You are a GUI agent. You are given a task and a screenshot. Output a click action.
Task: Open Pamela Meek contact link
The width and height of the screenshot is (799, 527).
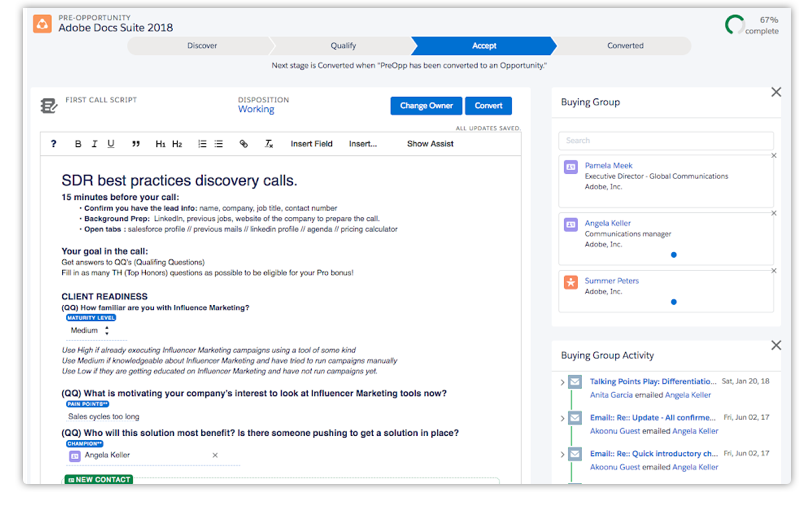coord(608,165)
